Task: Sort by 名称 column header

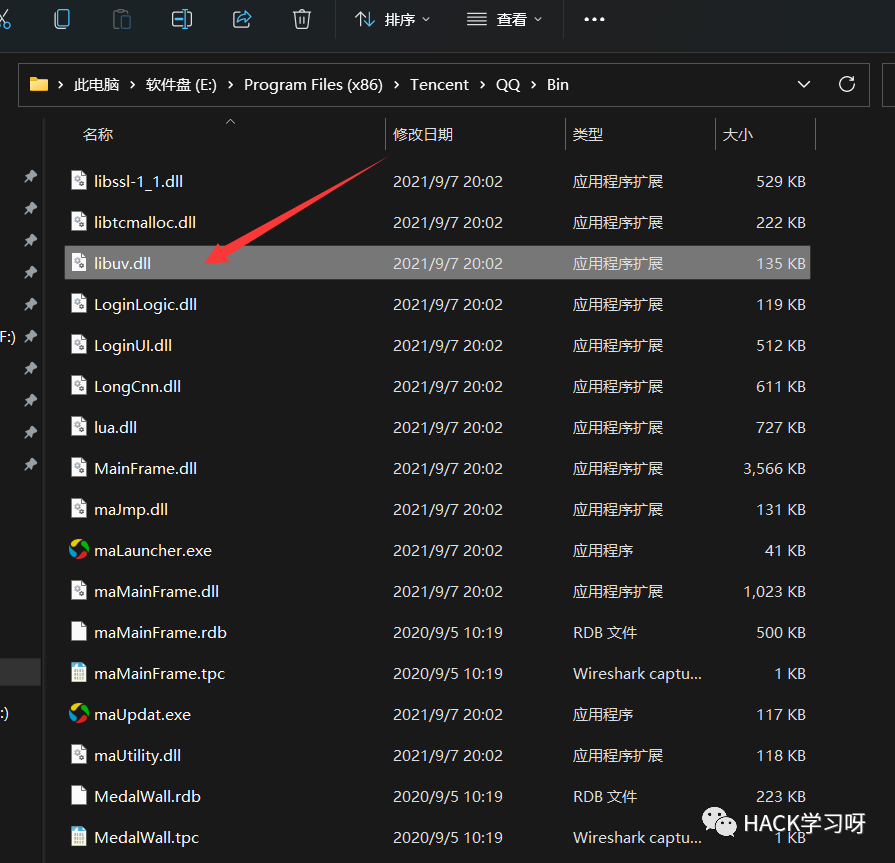Action: pyautogui.click(x=98, y=135)
